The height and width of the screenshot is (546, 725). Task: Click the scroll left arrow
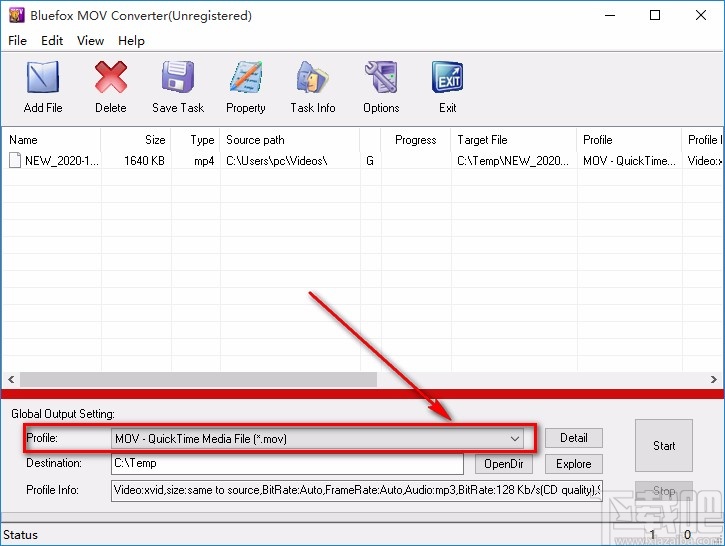[11, 380]
